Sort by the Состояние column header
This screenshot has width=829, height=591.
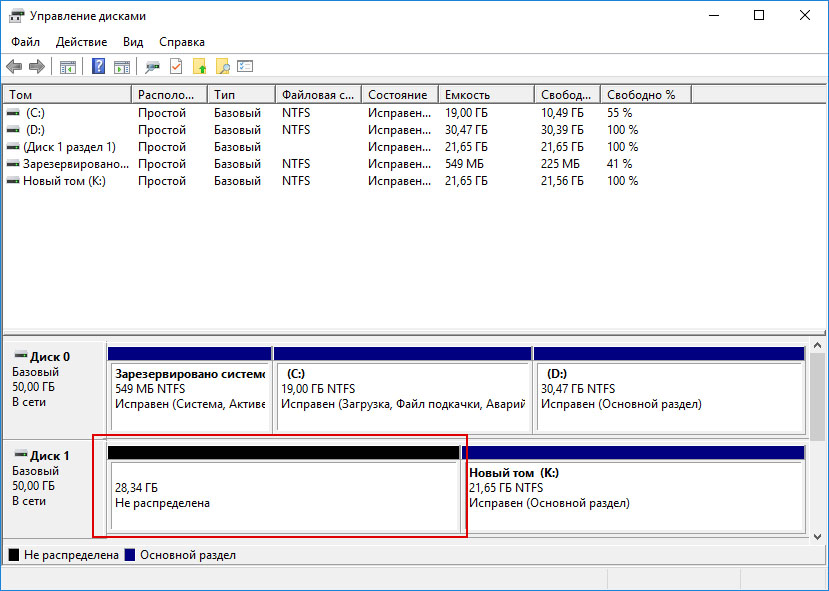[400, 95]
